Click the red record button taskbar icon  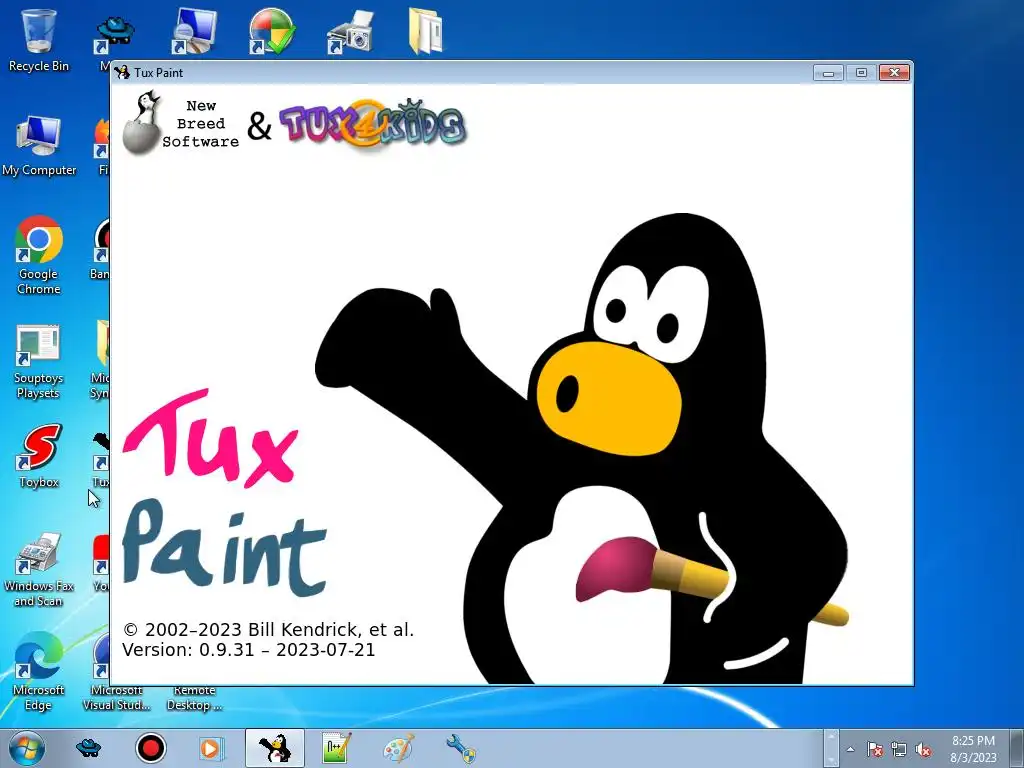[151, 748]
